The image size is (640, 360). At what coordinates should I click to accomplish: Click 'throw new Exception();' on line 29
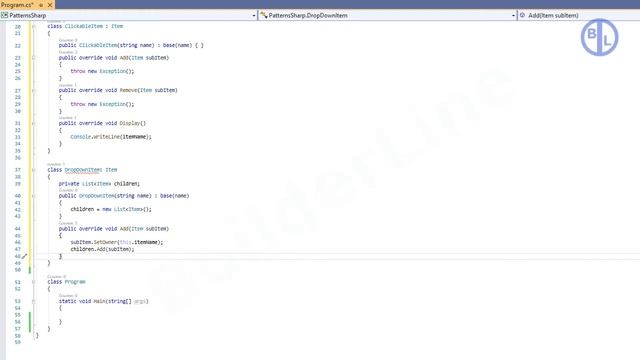(x=102, y=104)
